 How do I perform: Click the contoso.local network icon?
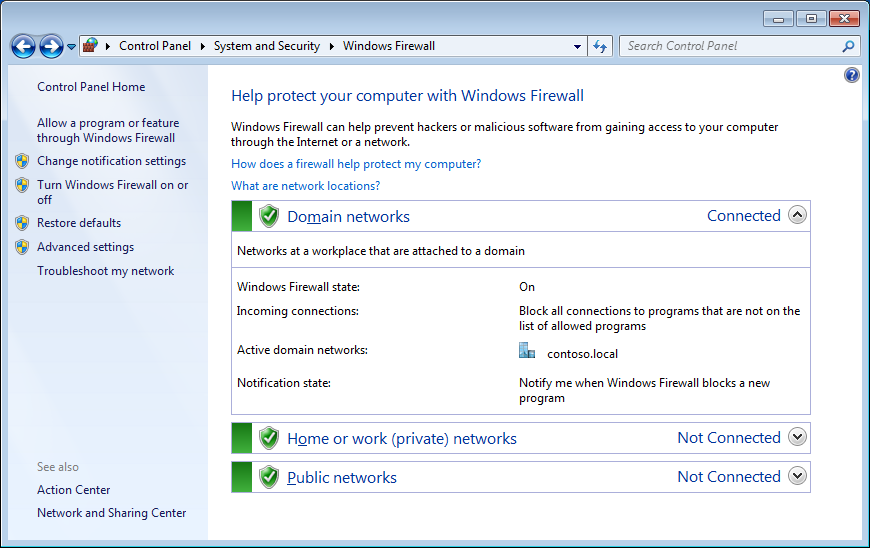tap(527, 351)
